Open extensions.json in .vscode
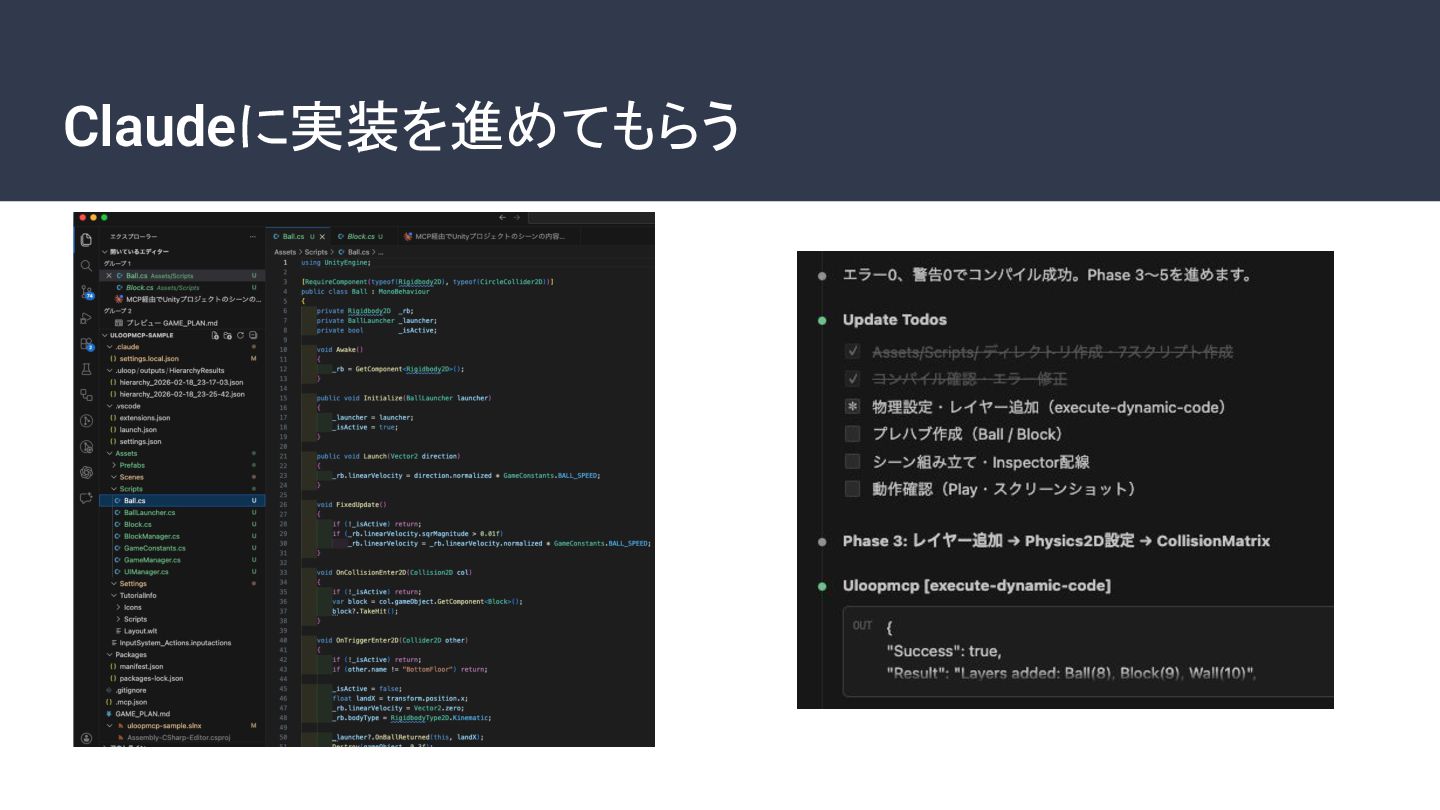This screenshot has height=810, width=1440. 182,418
